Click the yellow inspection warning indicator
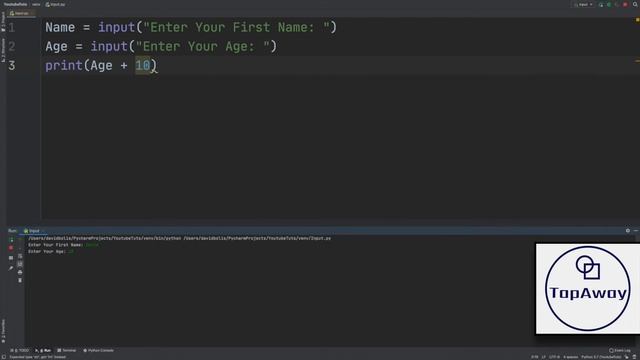640x360 pixels. pyautogui.click(x=637, y=20)
